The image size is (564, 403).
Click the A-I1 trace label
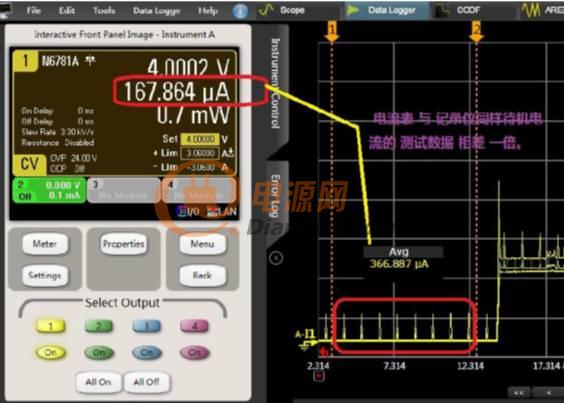(x=305, y=334)
